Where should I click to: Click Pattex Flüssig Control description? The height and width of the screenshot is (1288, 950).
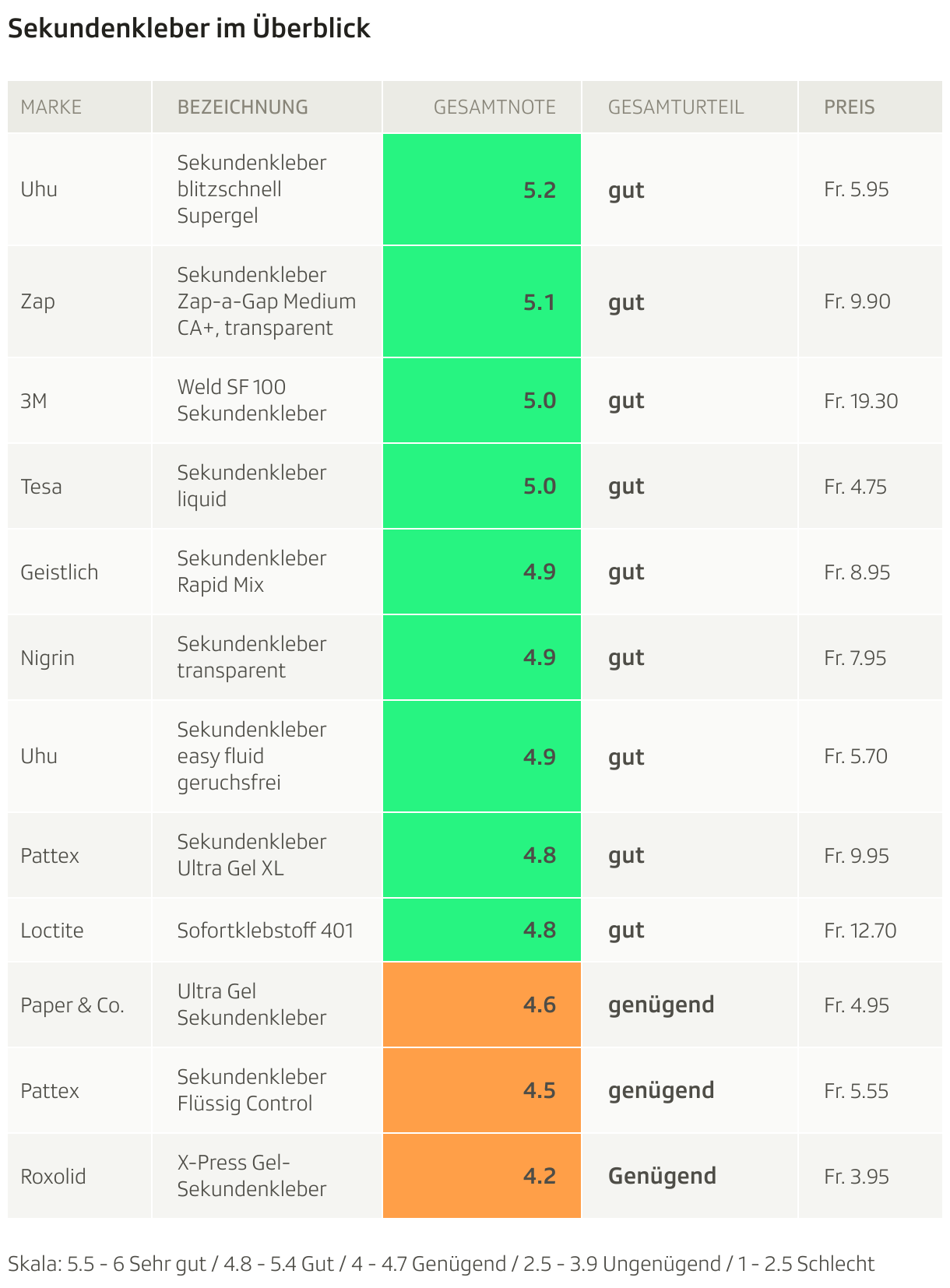(x=252, y=1090)
